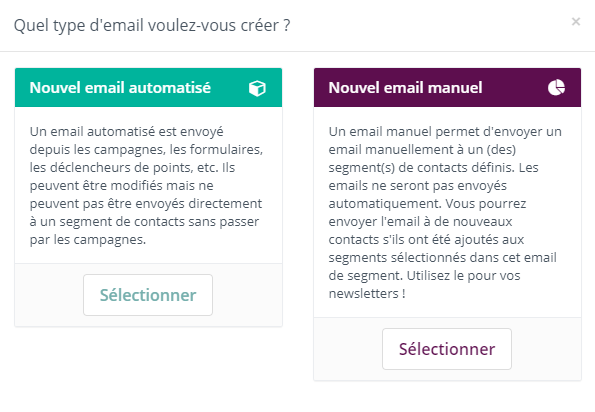Click 'Un email automatisé est envoyé' opening line

pyautogui.click(x=126, y=132)
